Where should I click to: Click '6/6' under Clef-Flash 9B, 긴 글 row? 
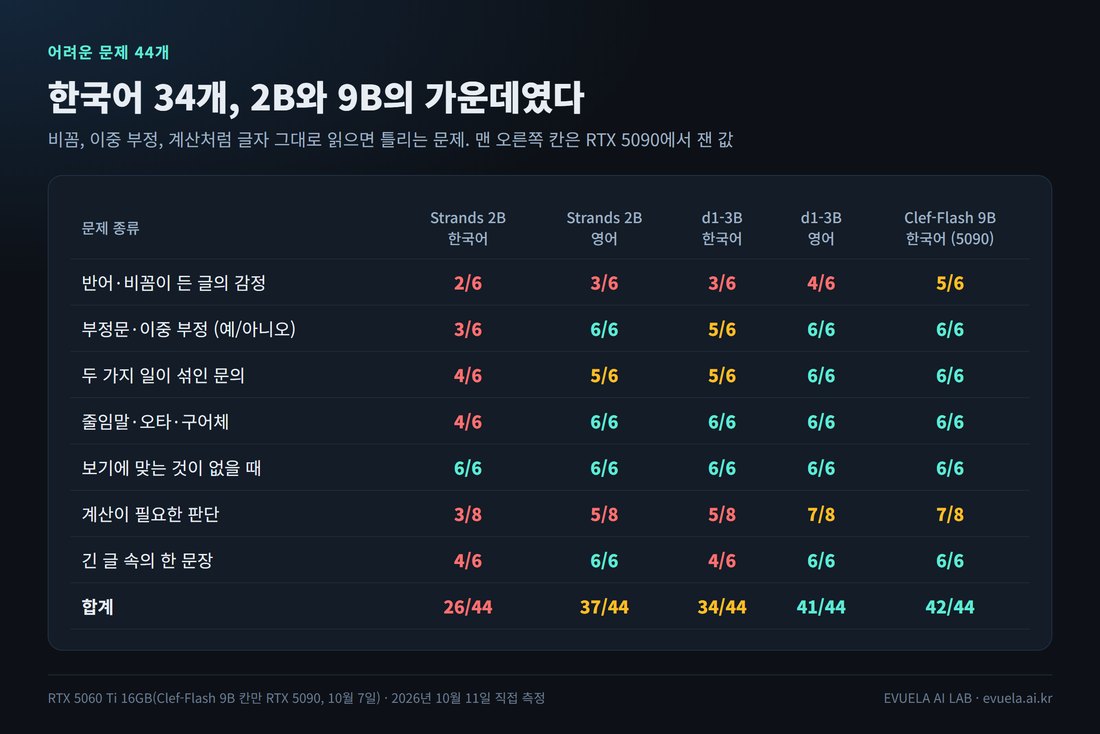coord(950,561)
